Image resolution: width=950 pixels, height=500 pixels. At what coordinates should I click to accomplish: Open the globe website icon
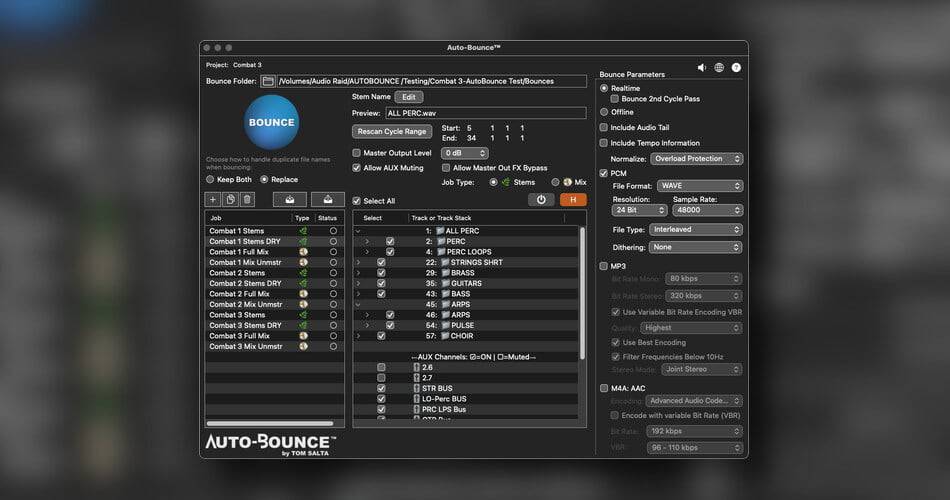(x=719, y=68)
